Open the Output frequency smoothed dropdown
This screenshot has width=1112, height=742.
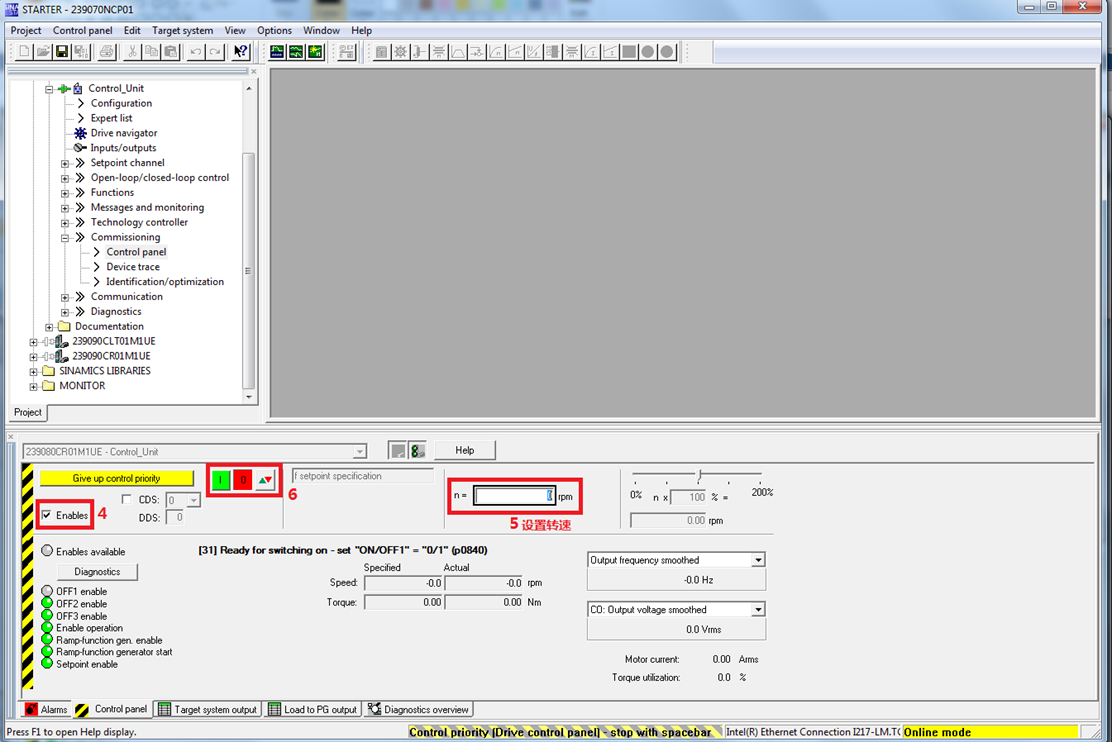(758, 560)
